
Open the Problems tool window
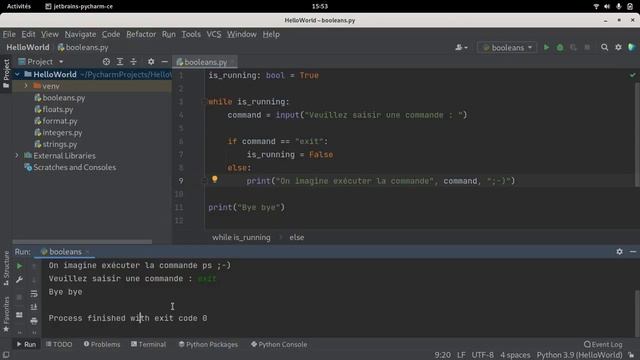[x=102, y=344]
